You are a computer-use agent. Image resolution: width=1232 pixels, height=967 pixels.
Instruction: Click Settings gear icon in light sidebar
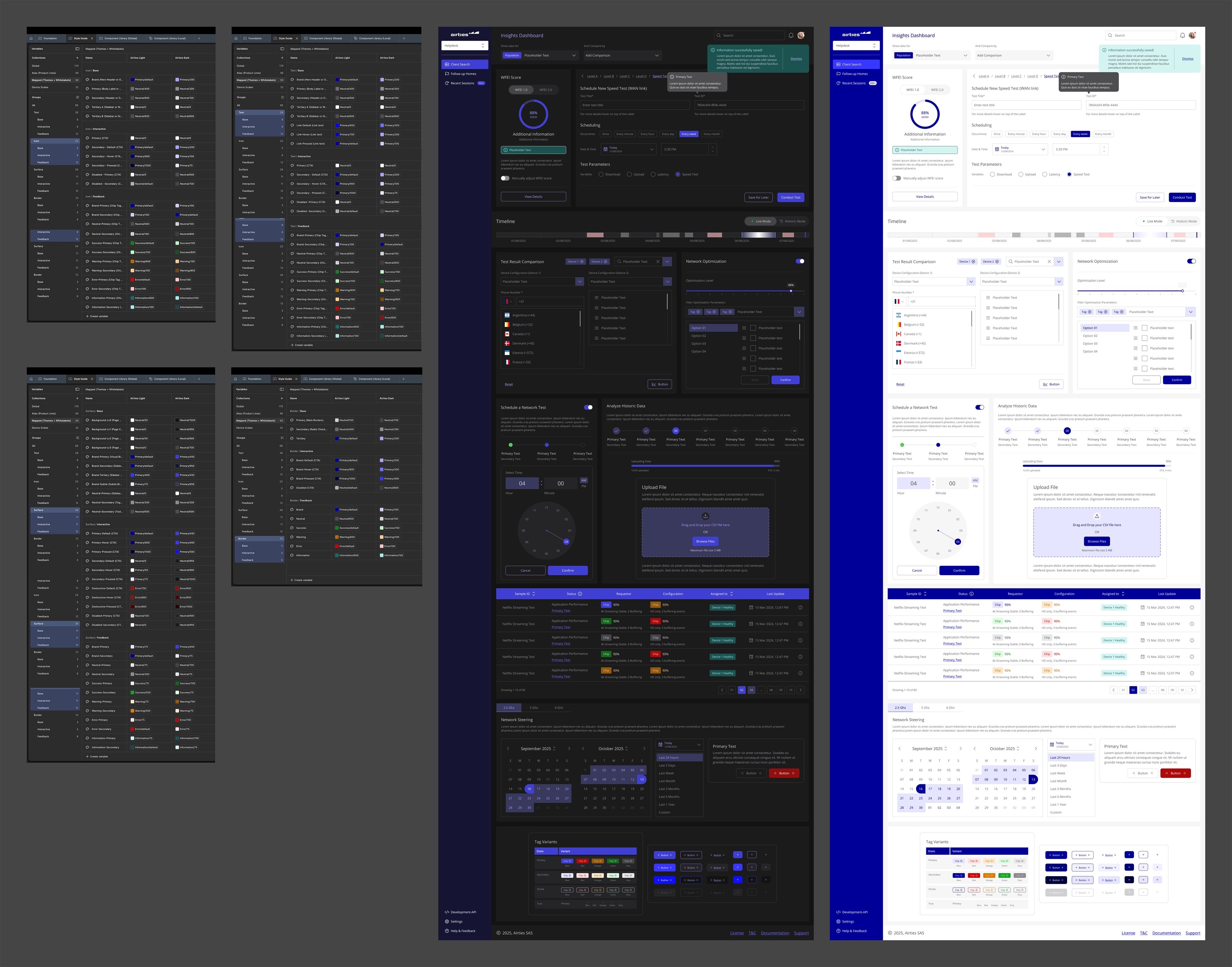(x=838, y=922)
